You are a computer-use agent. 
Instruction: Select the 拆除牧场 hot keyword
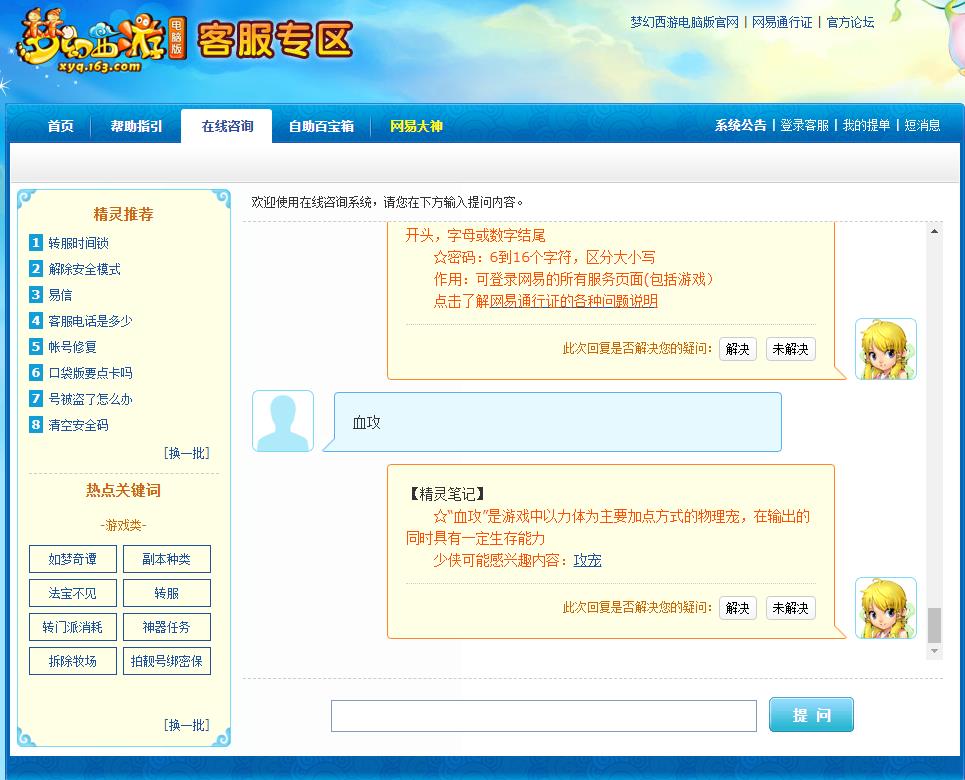[x=72, y=660]
